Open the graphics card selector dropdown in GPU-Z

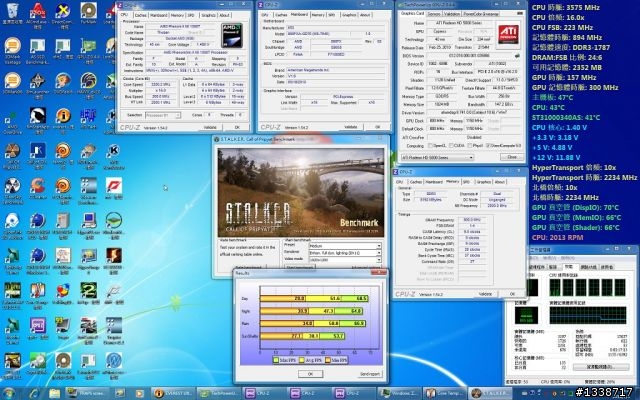tap(437, 157)
